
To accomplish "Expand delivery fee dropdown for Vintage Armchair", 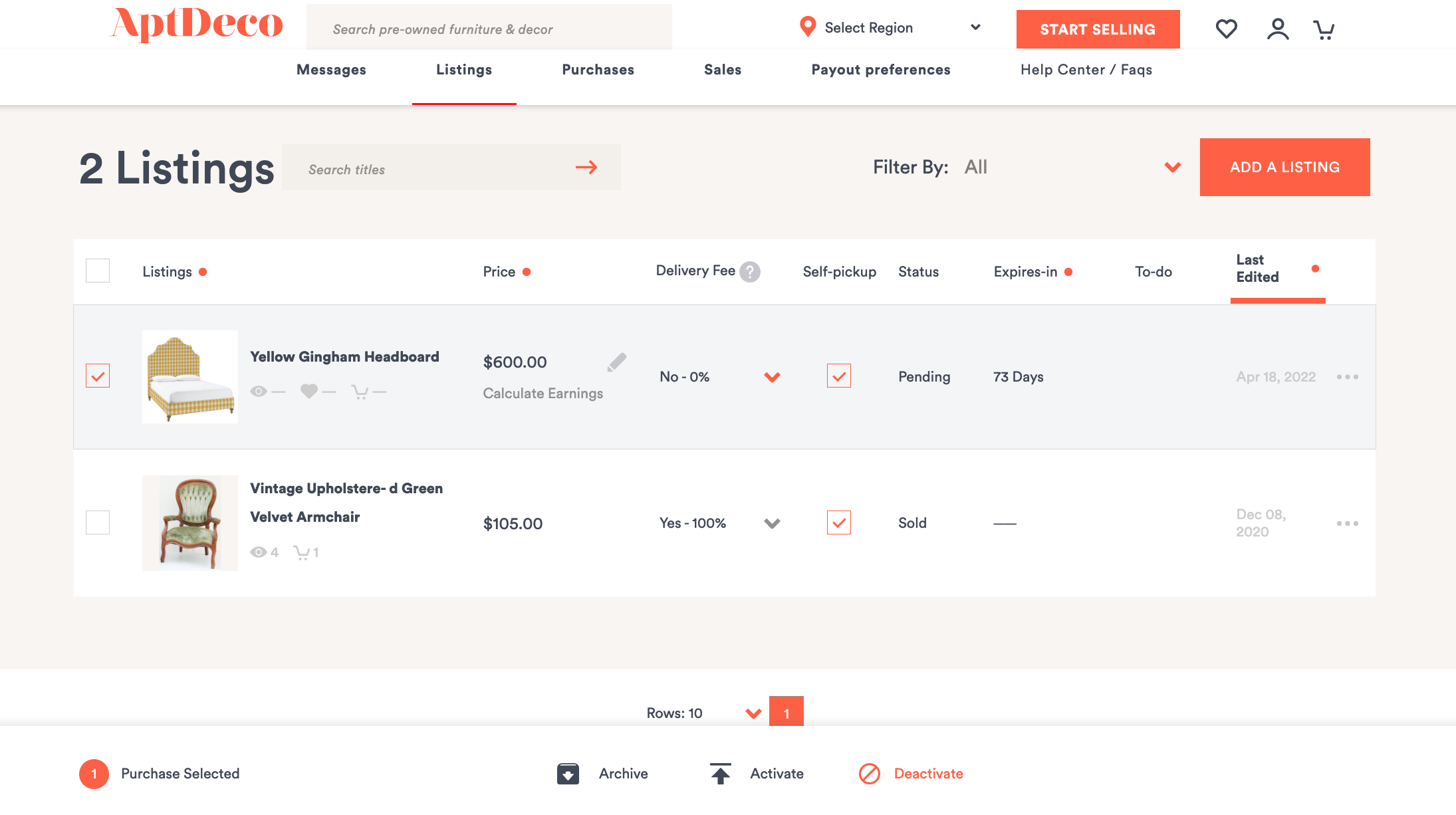I will (x=772, y=523).
